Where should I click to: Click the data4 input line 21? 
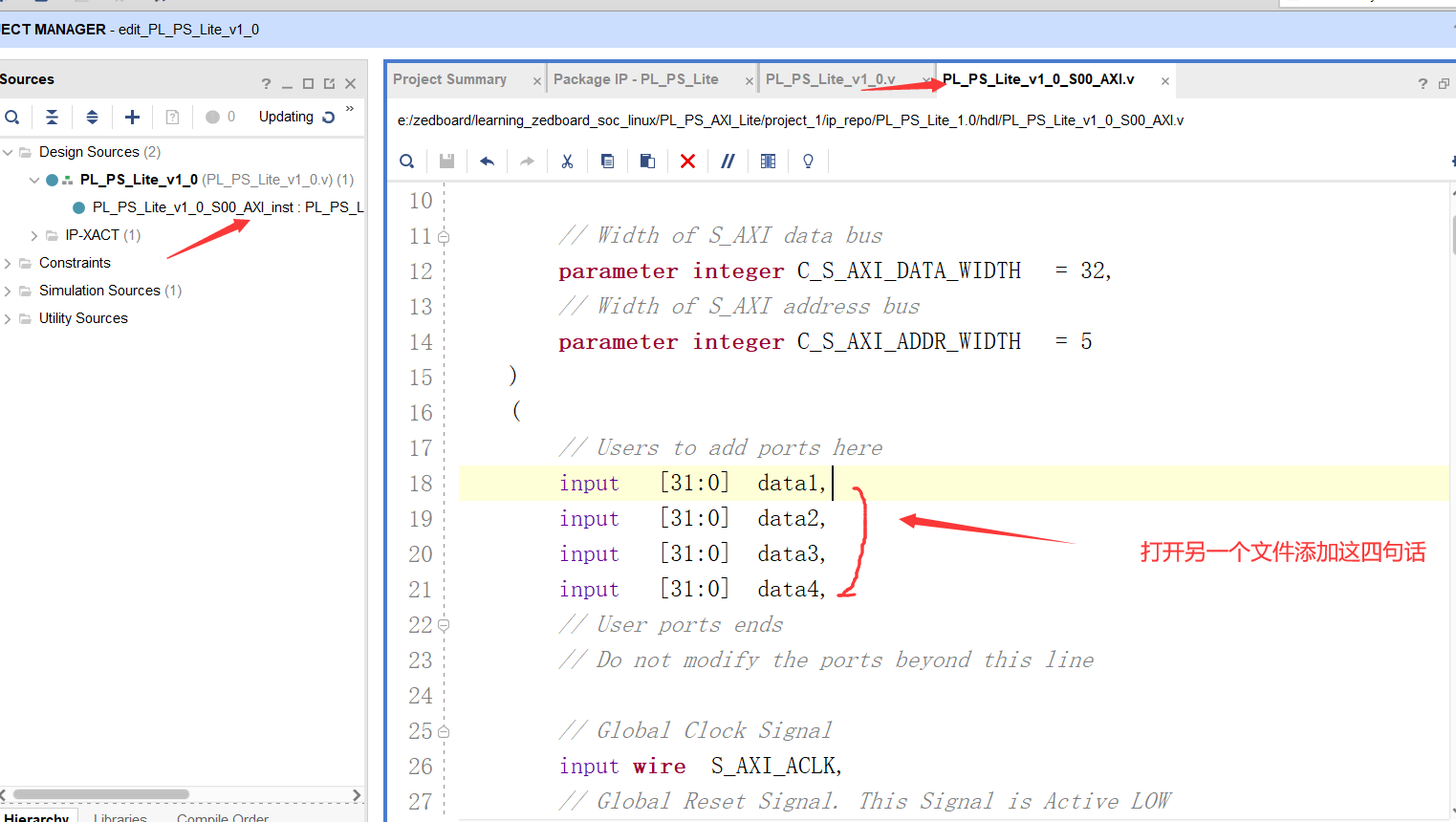click(x=693, y=590)
